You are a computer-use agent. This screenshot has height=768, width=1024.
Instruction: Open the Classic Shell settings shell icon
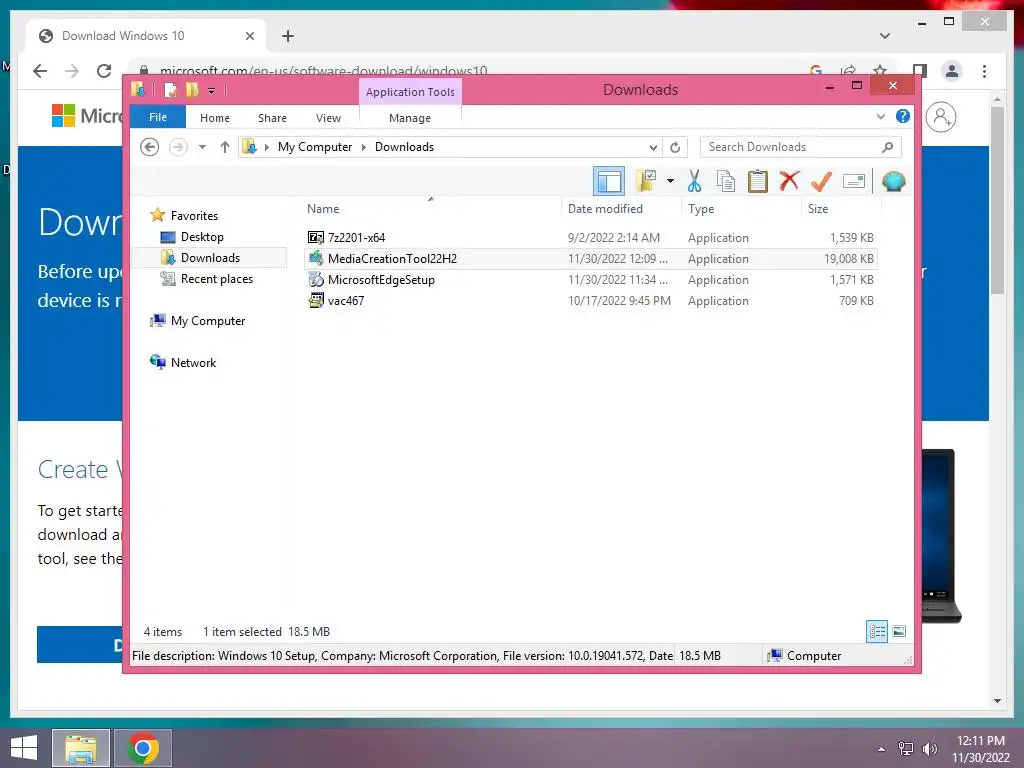[x=893, y=182]
